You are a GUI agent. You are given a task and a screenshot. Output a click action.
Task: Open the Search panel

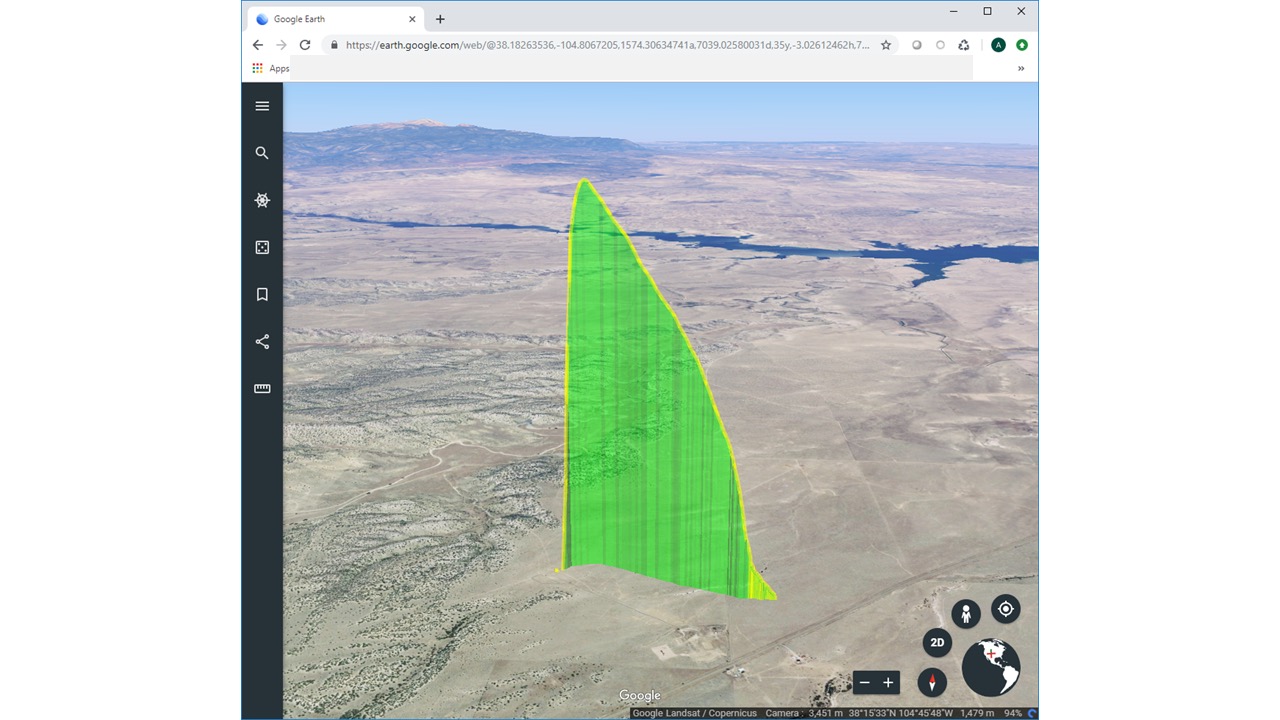[x=262, y=153]
